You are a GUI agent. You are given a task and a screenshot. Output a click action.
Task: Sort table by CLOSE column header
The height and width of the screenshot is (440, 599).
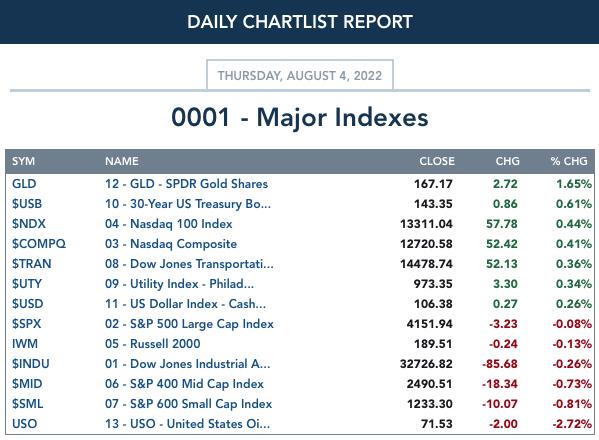coord(437,161)
